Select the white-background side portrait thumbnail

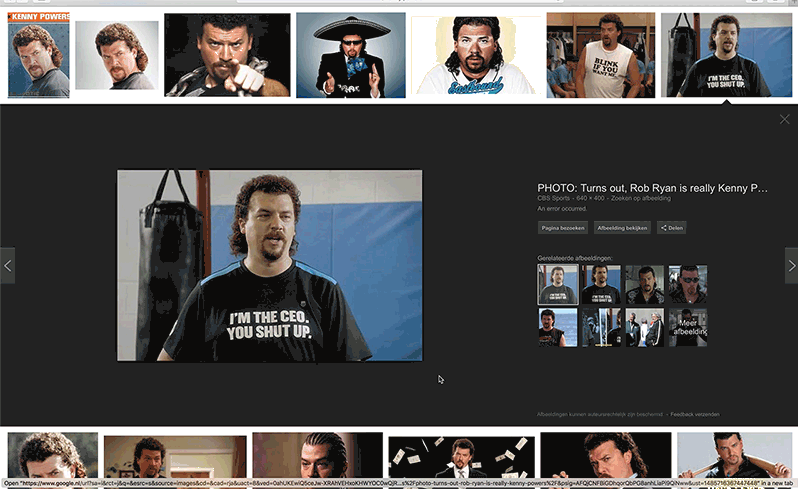[x=117, y=55]
